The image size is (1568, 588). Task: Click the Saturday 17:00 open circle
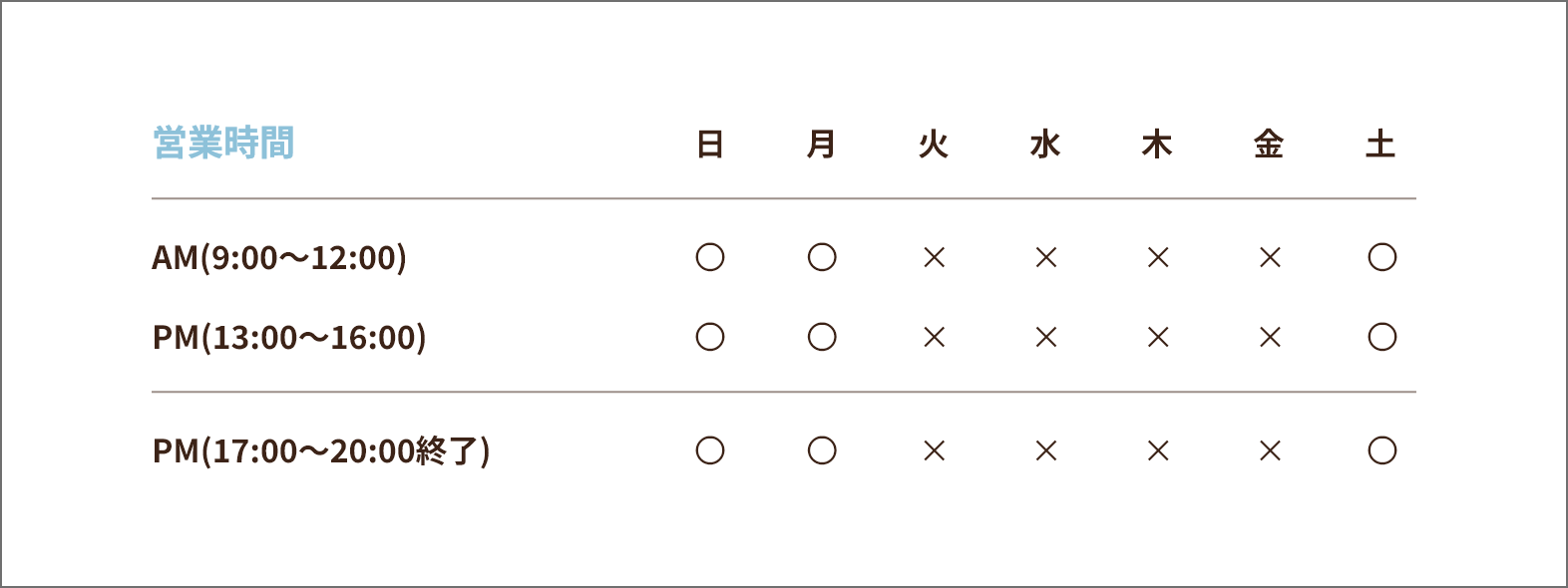click(1382, 451)
